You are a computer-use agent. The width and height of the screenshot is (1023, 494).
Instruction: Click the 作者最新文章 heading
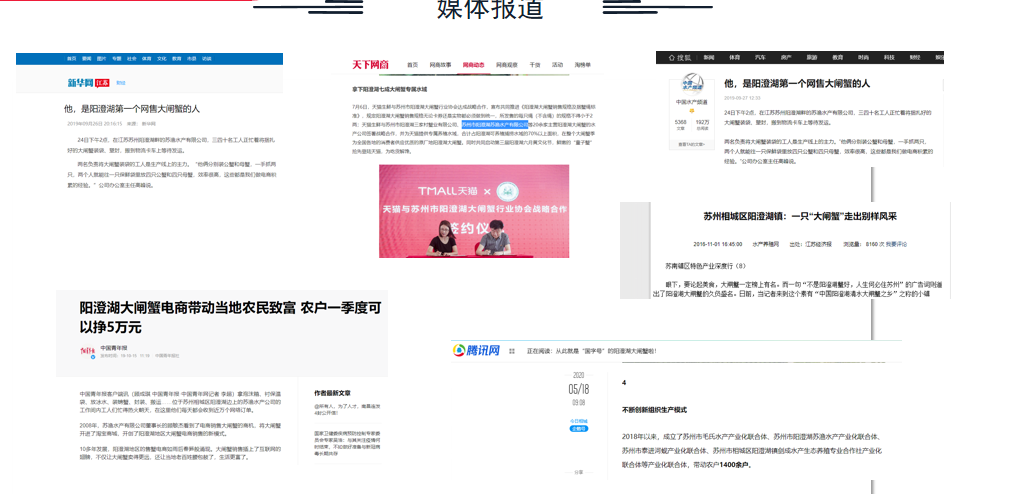click(332, 393)
